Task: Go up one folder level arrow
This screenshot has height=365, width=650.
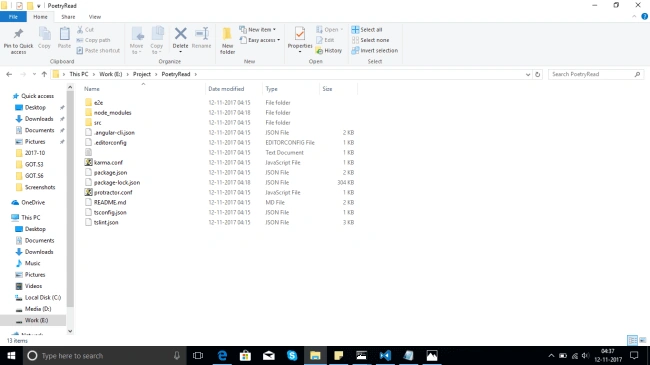Action: (x=44, y=74)
